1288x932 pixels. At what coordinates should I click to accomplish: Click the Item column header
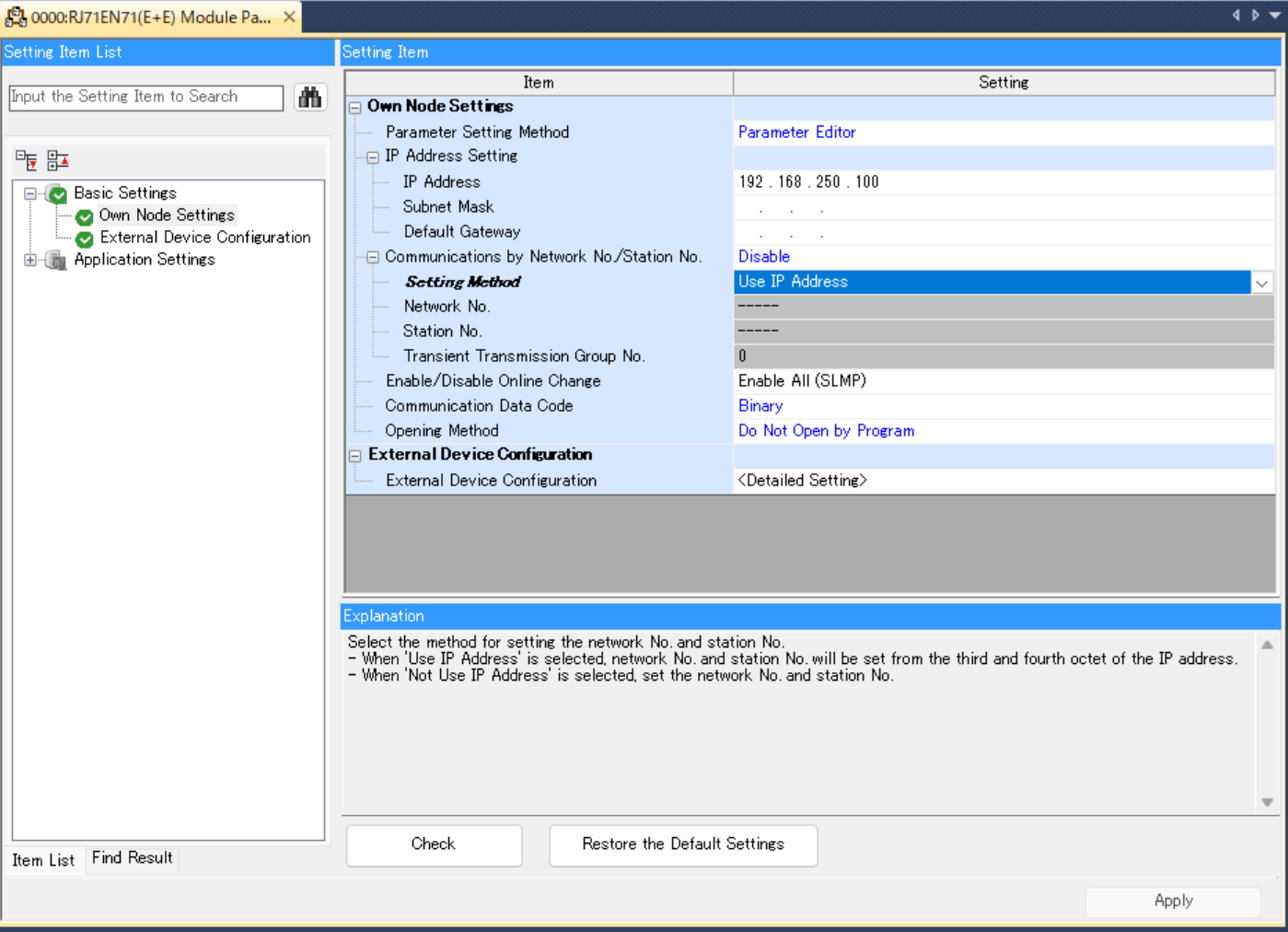[x=539, y=83]
